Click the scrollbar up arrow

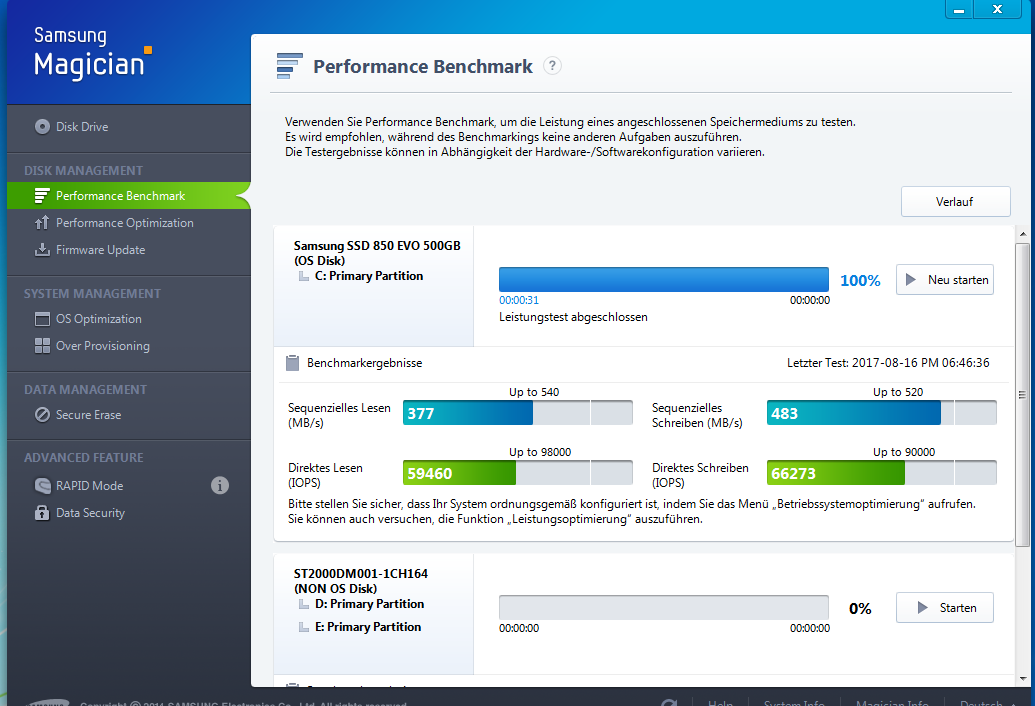[1022, 234]
